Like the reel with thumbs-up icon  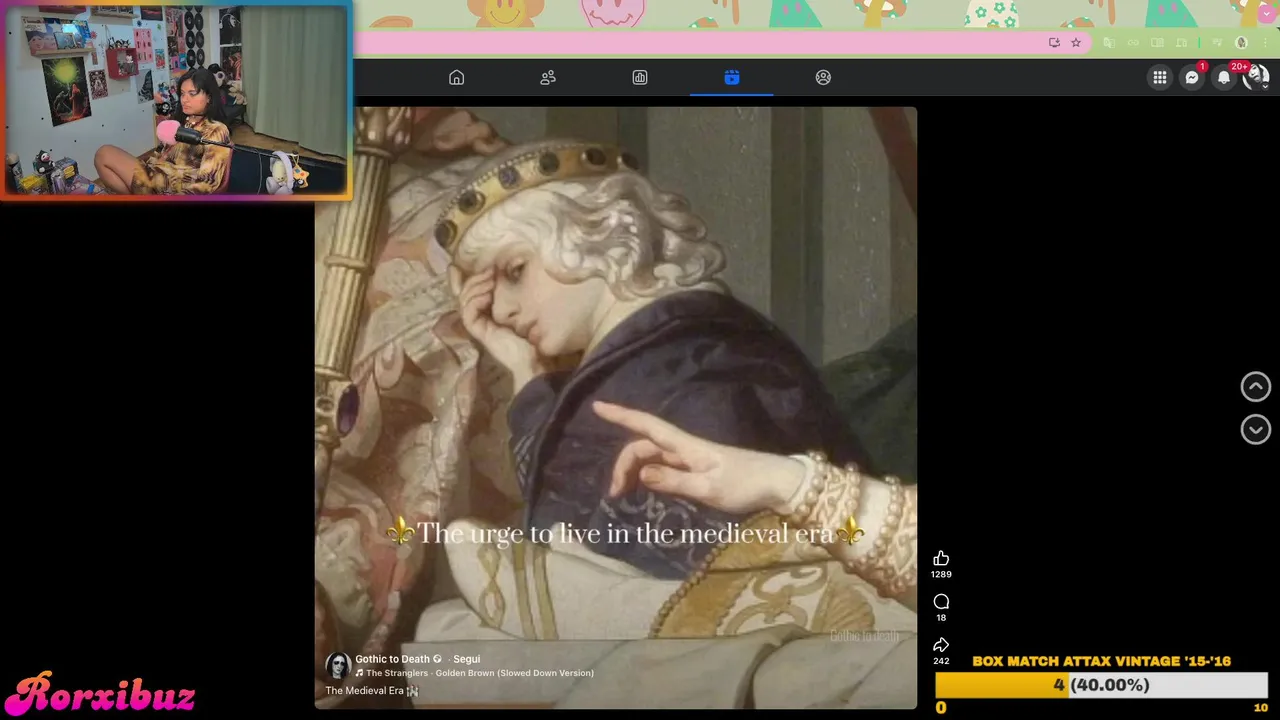941,558
